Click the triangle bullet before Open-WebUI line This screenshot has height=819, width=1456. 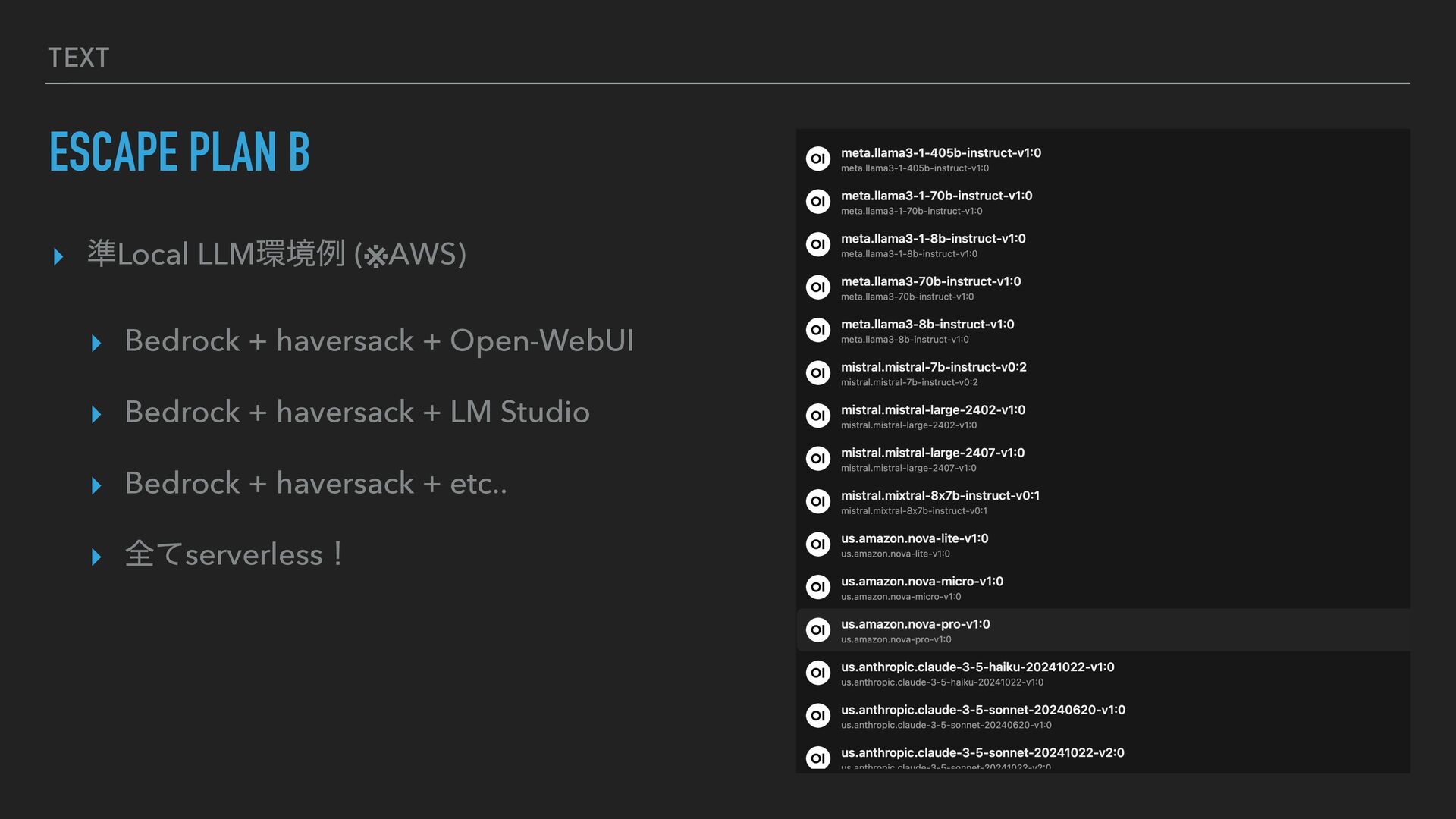(x=96, y=344)
